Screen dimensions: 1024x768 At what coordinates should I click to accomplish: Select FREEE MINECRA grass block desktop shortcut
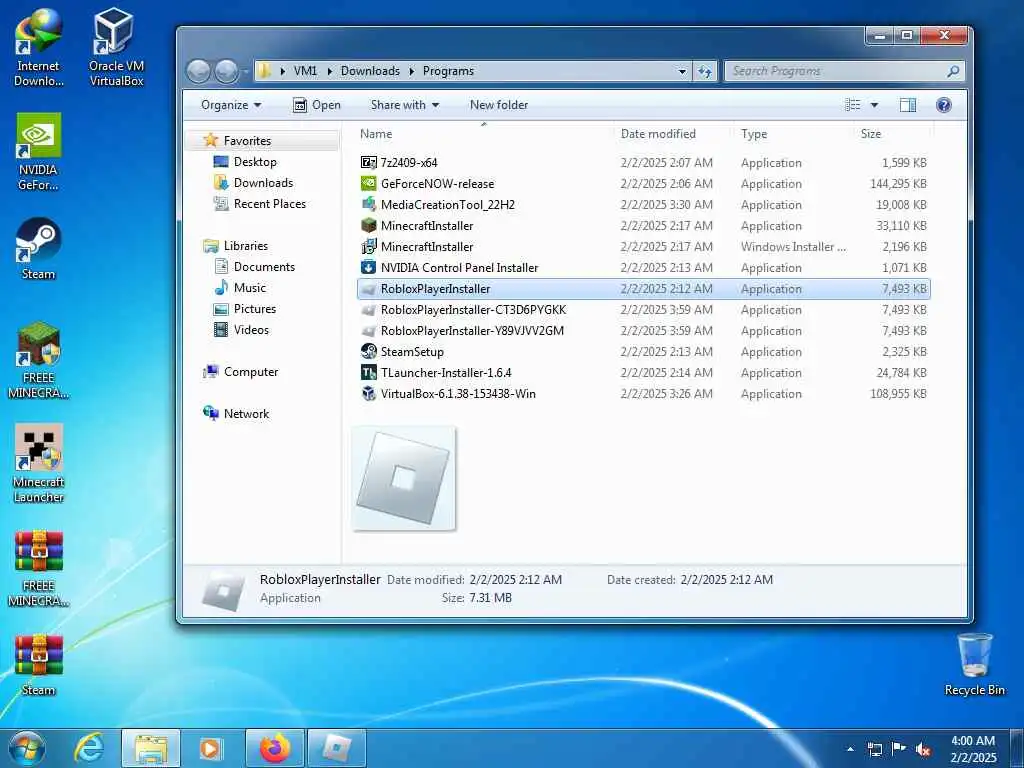coord(39,359)
